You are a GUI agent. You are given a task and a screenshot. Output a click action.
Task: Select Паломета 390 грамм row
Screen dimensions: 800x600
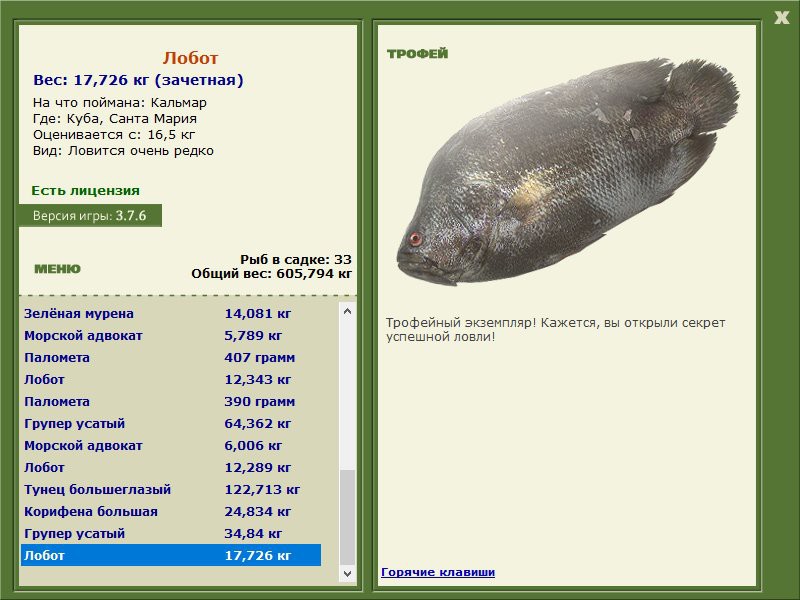tap(171, 401)
